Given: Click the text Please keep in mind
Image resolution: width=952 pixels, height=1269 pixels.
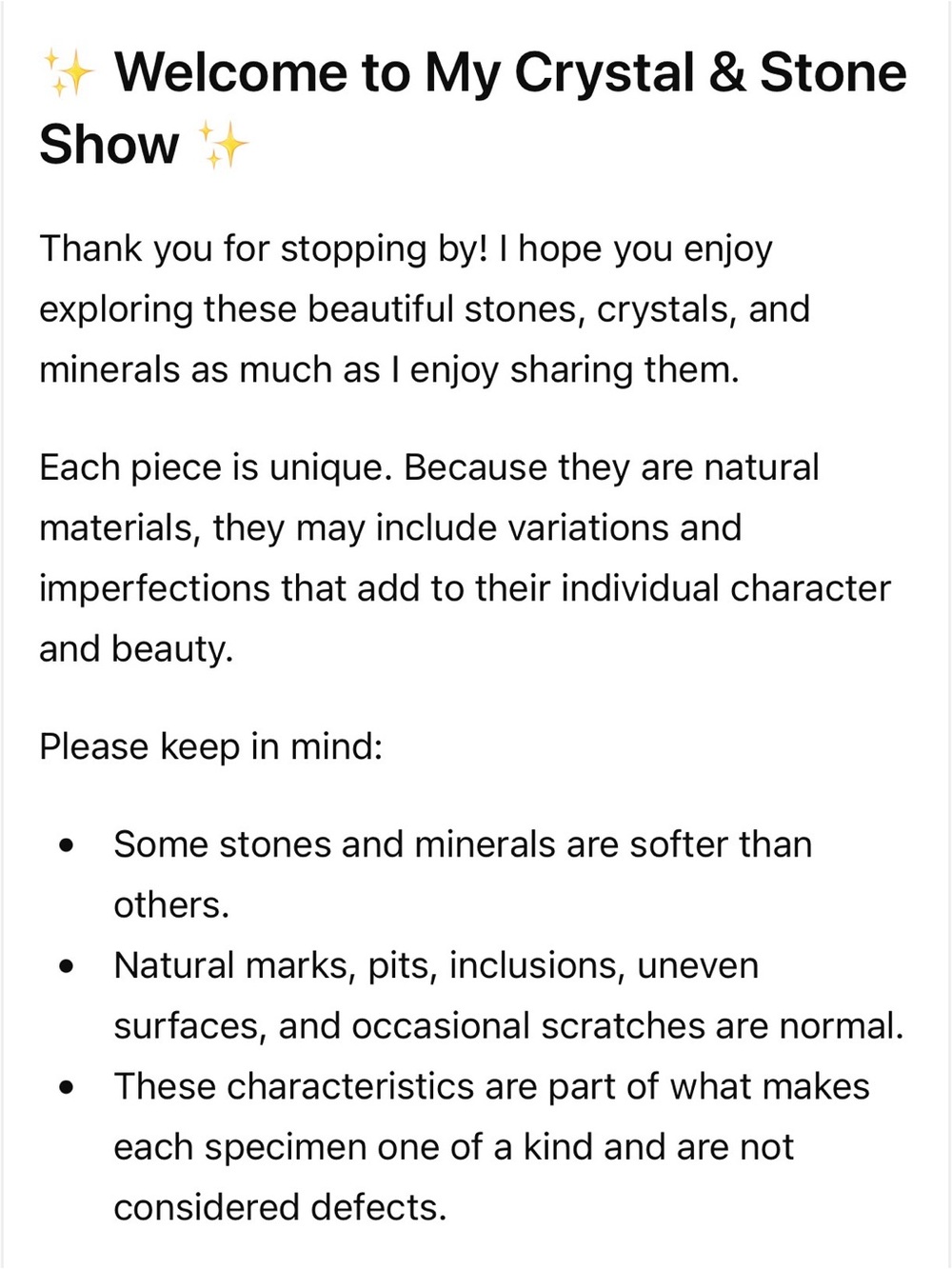Looking at the screenshot, I should (210, 747).
